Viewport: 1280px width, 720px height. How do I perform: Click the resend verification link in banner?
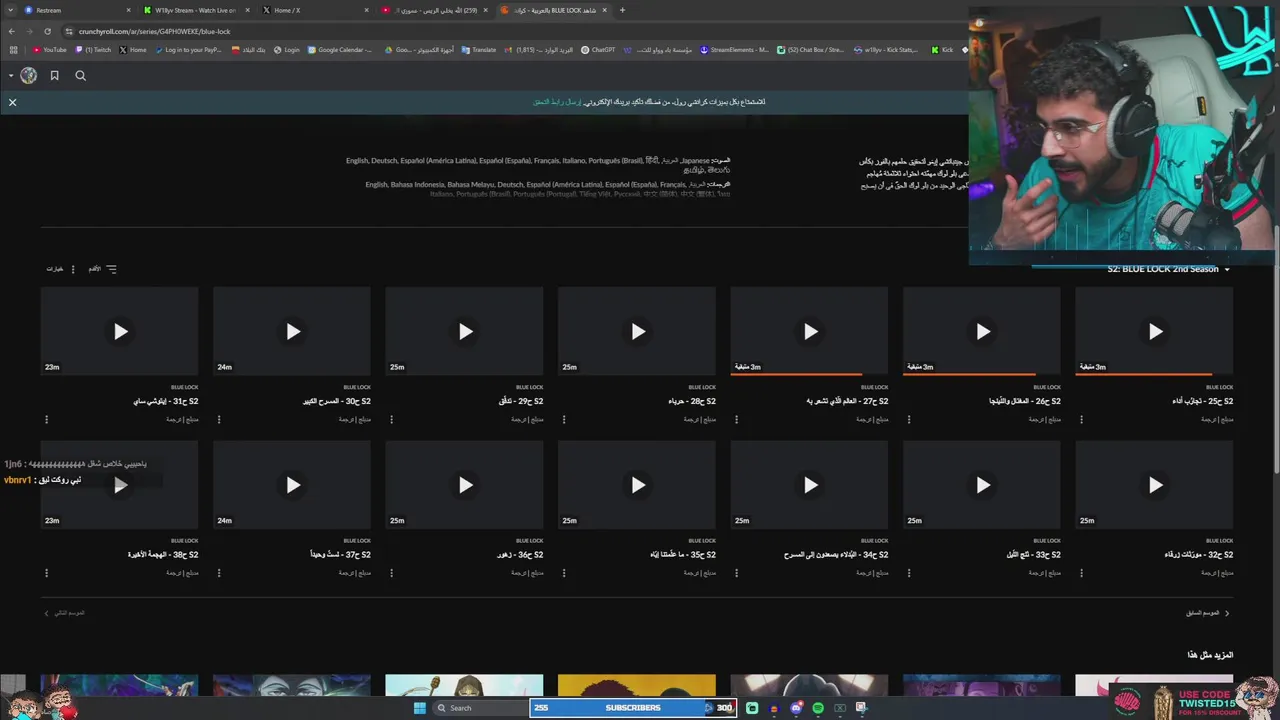pos(557,102)
